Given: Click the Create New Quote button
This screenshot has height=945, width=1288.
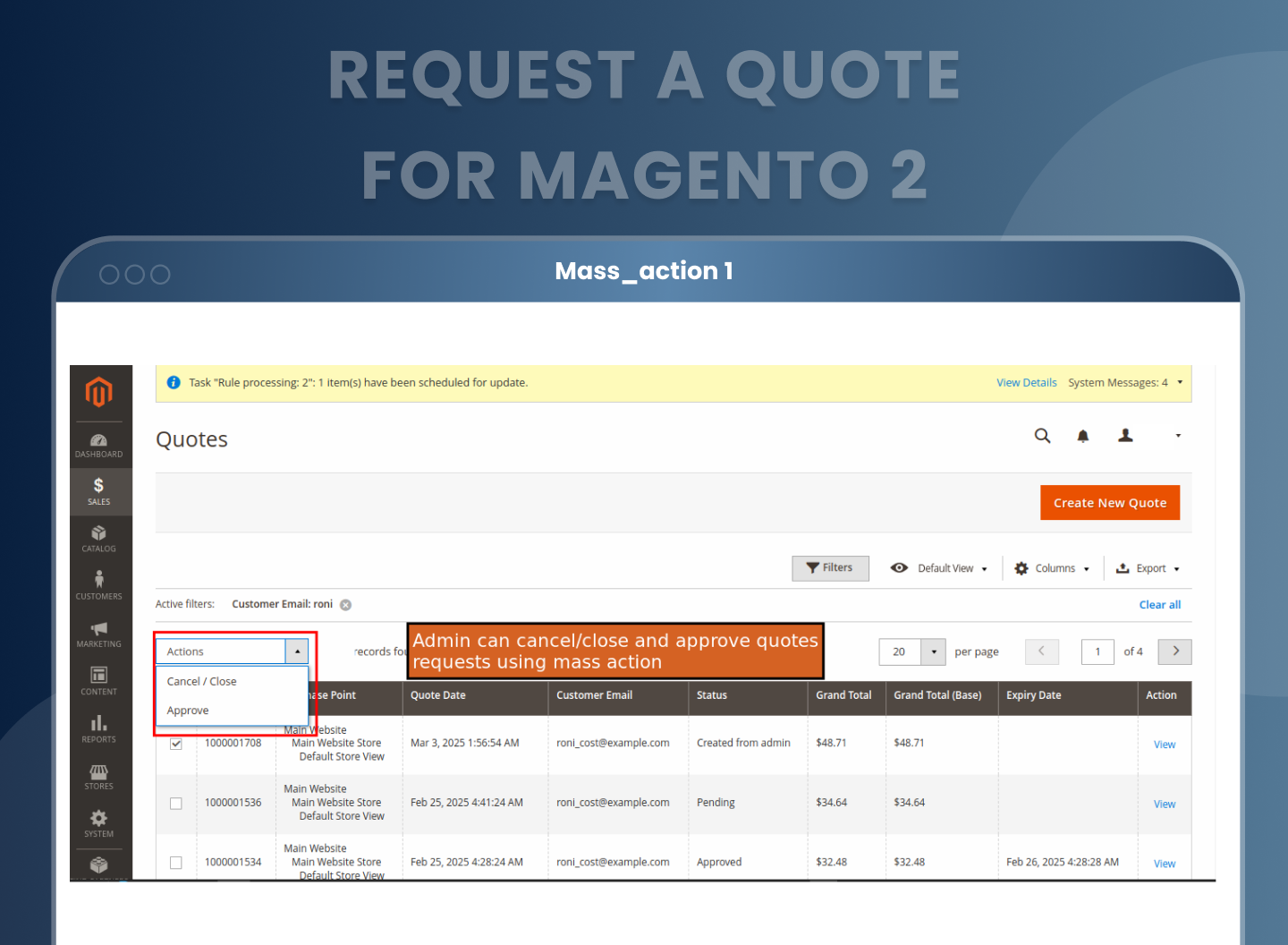Looking at the screenshot, I should [1109, 503].
